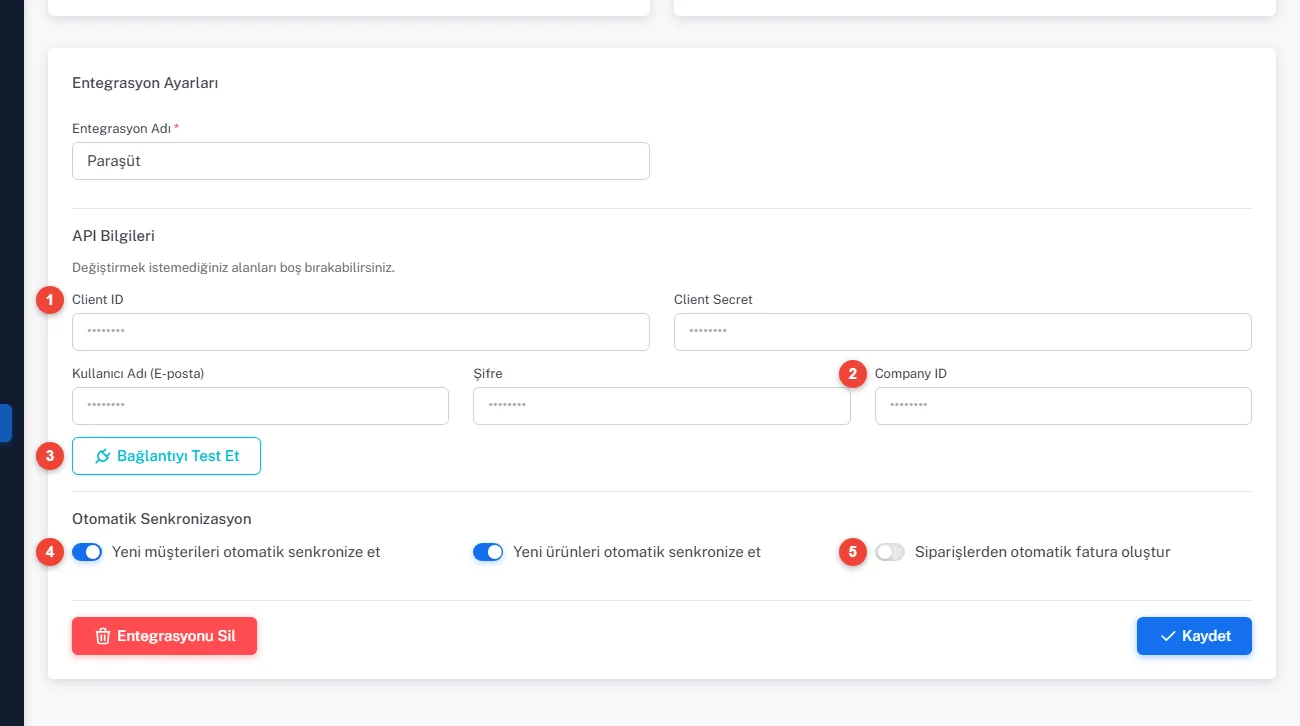Click the Company ID label text
The height and width of the screenshot is (726, 1300).
pos(911,374)
